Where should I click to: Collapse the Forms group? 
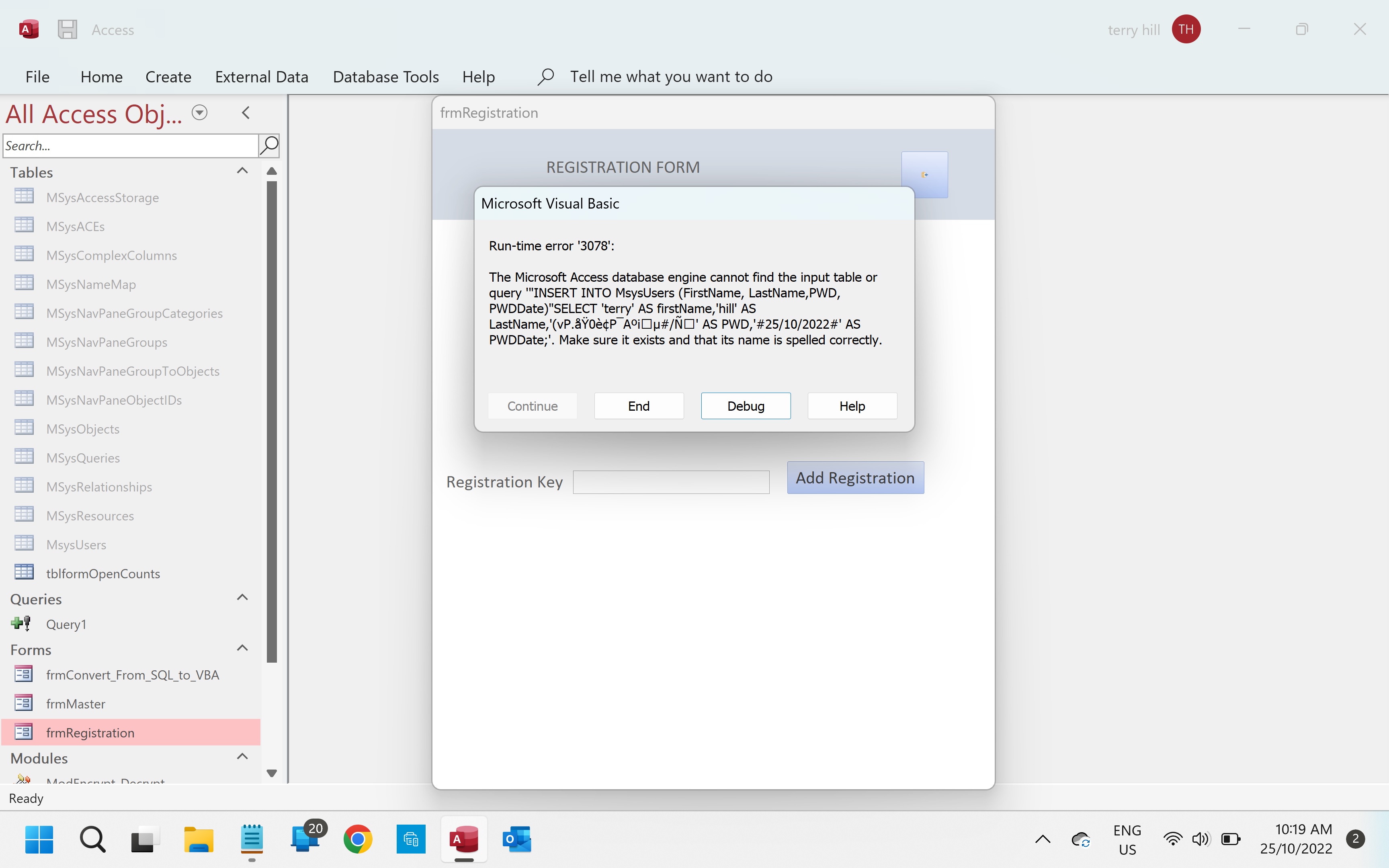coord(242,649)
